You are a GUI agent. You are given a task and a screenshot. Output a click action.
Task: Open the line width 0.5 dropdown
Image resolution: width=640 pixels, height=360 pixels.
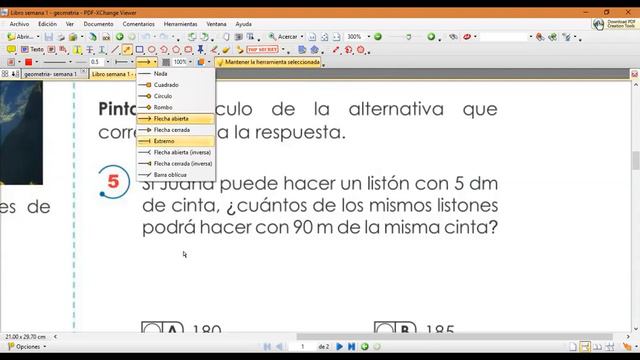(x=108, y=62)
